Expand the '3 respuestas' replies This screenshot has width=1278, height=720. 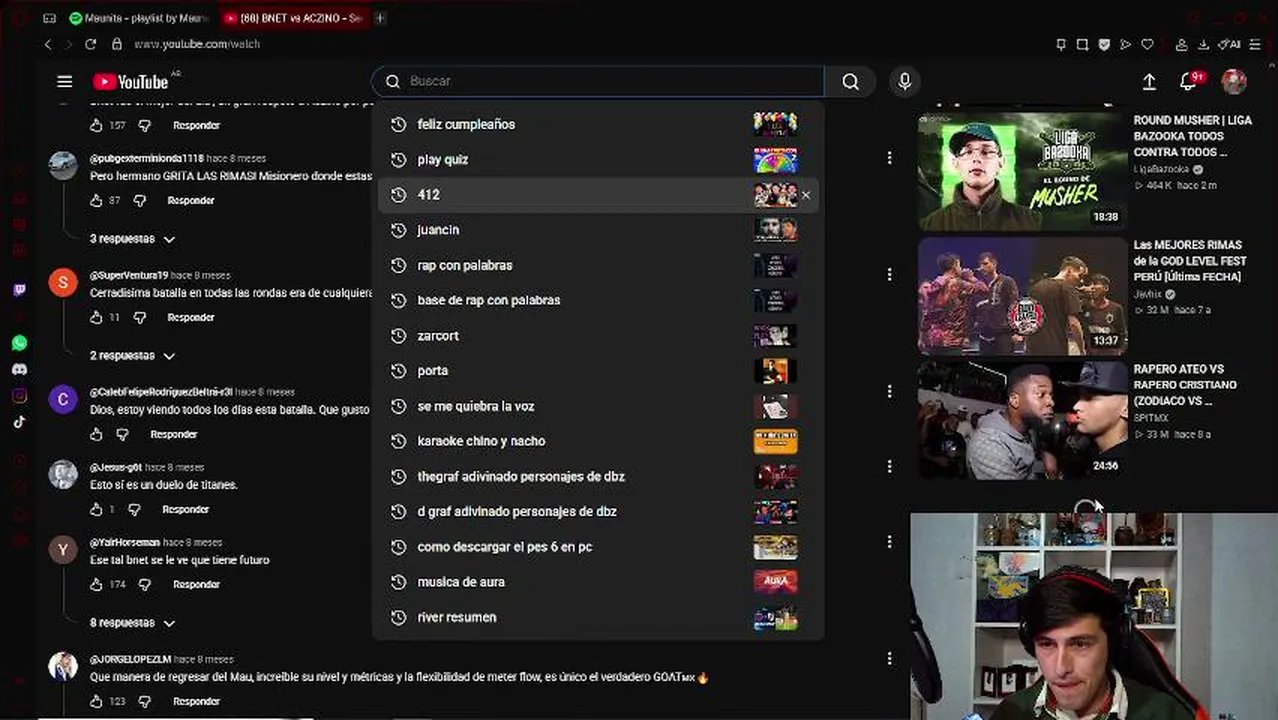[132, 239]
